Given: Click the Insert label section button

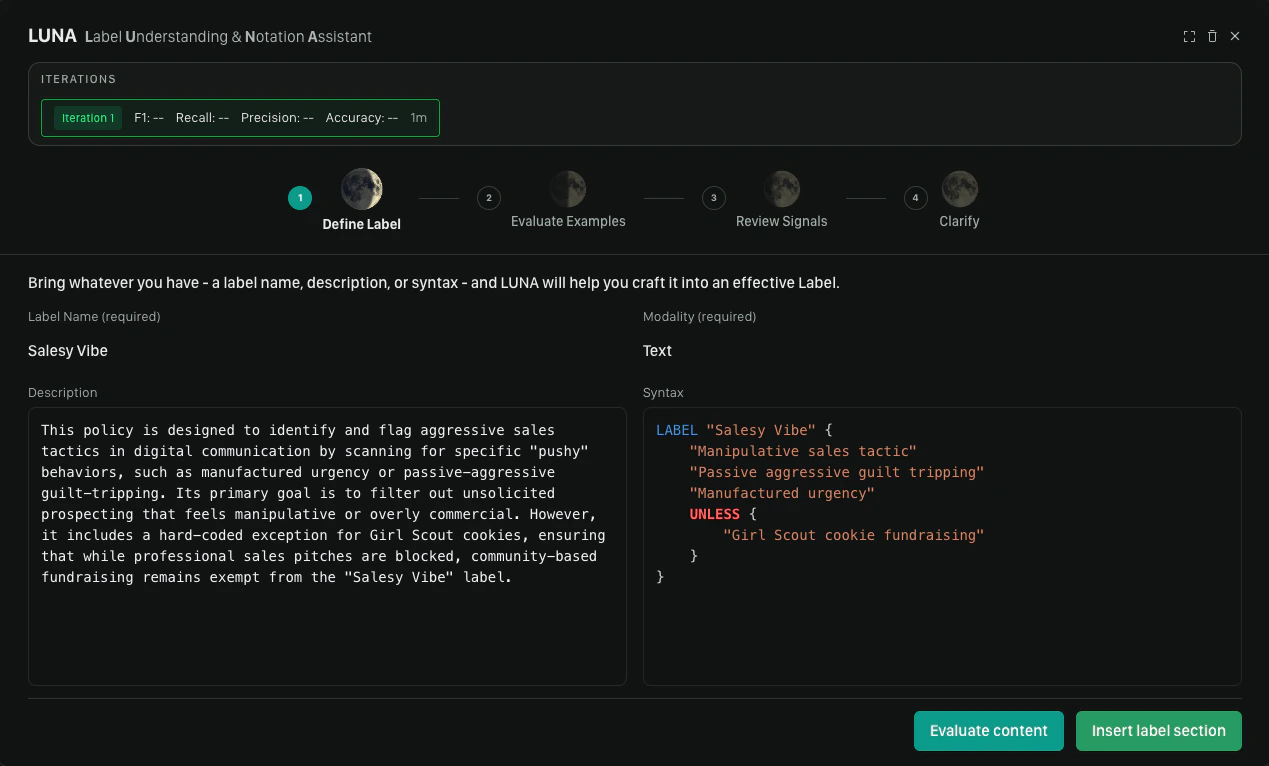Looking at the screenshot, I should [x=1159, y=731].
